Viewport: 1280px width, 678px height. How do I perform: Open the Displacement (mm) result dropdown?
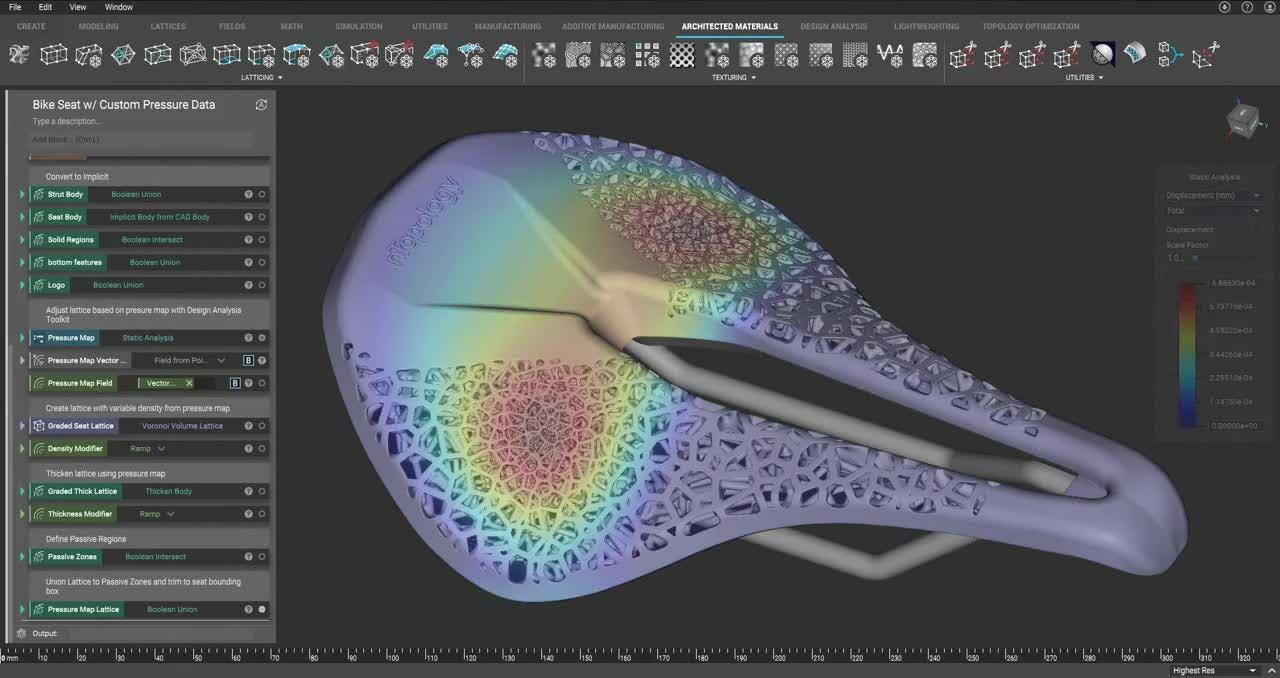pyautogui.click(x=1213, y=196)
